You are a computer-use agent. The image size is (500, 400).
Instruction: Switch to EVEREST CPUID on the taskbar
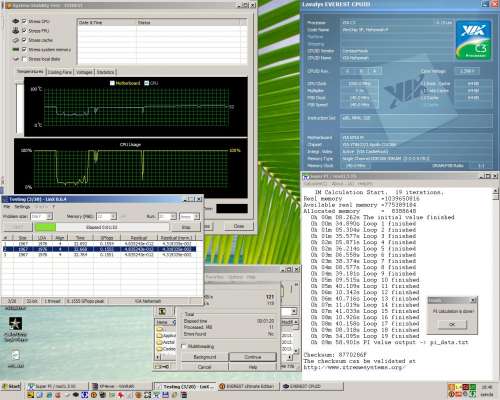312,386
